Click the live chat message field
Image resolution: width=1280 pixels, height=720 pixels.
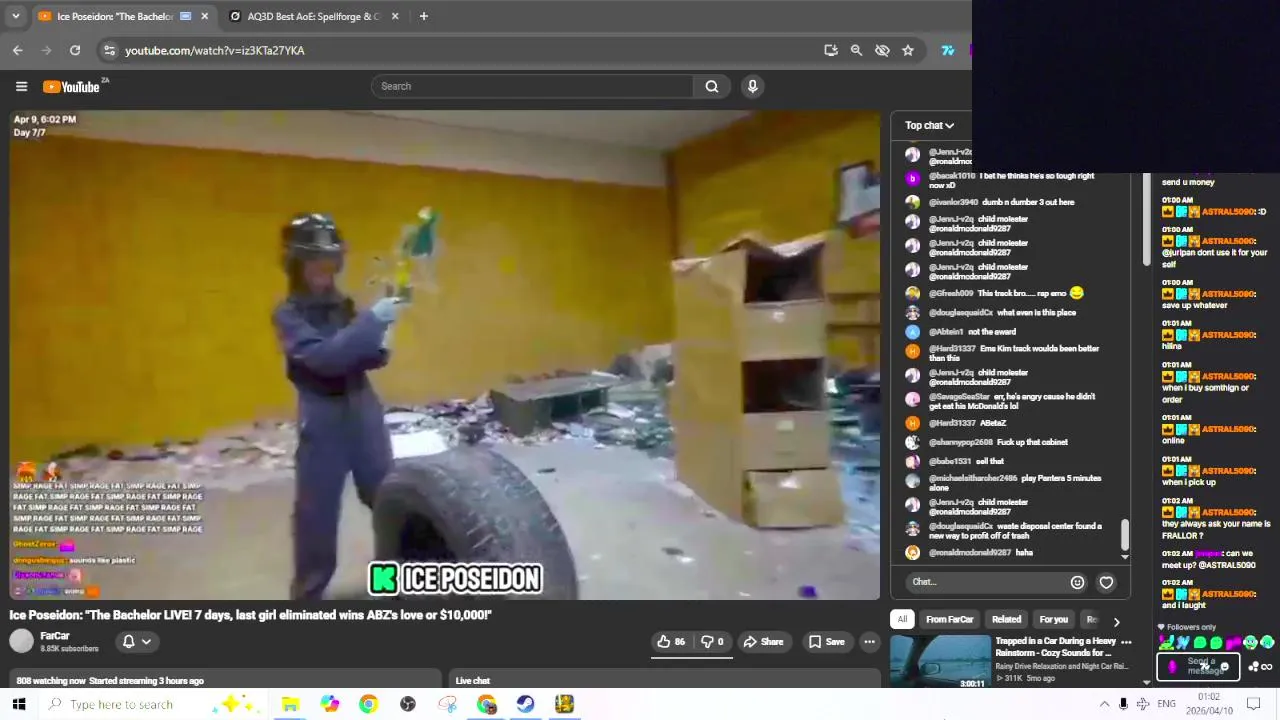[x=984, y=582]
